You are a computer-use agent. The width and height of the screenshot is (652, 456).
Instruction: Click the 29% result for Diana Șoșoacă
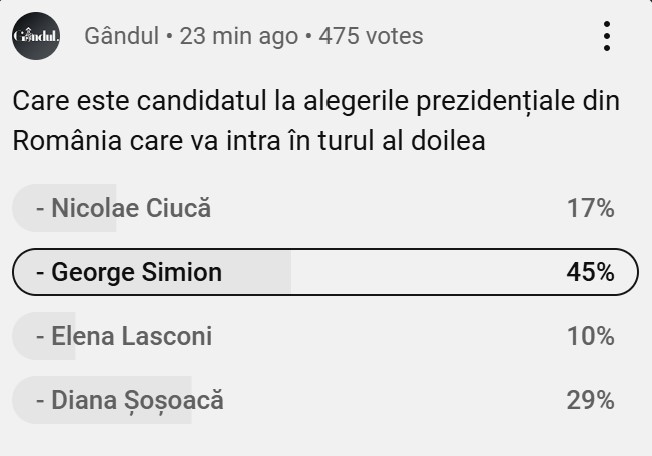590,400
